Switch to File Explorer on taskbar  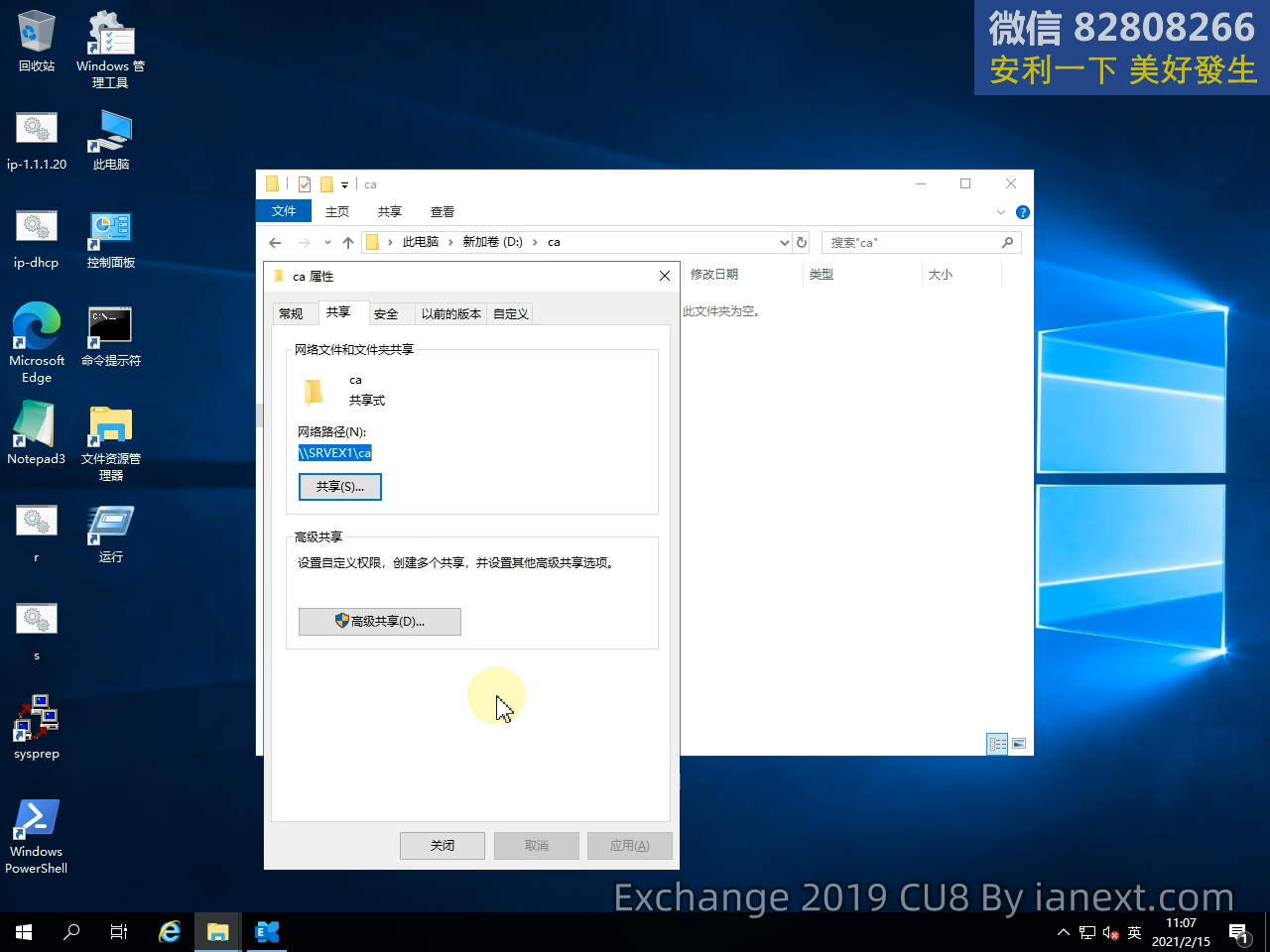click(218, 932)
